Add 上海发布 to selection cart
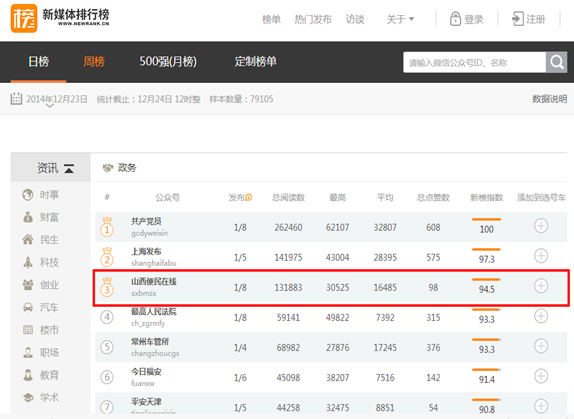This screenshot has height=419, width=574. 541,256
